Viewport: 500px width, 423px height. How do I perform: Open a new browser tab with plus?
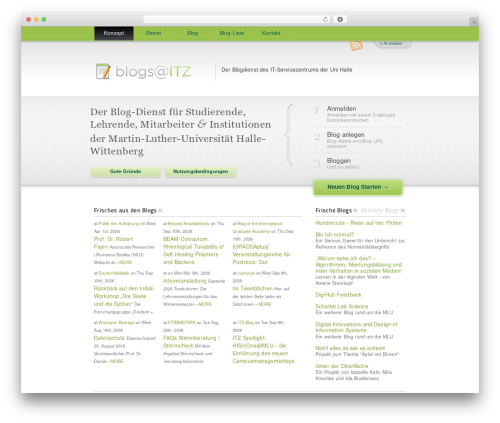coord(474,22)
